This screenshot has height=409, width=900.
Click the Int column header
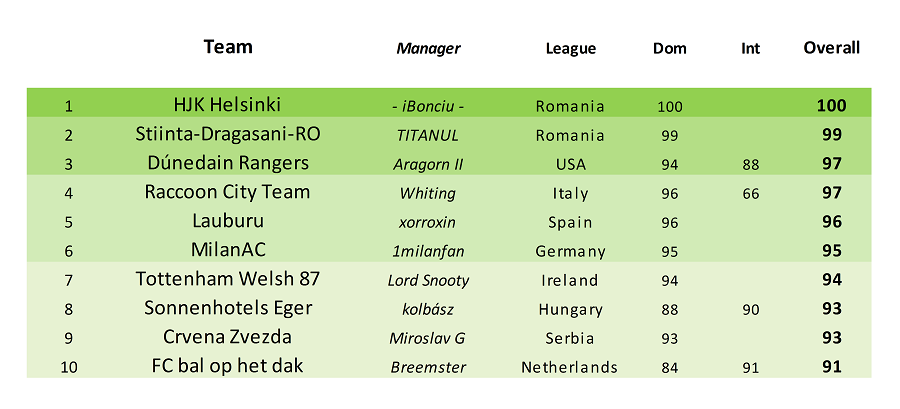750,49
